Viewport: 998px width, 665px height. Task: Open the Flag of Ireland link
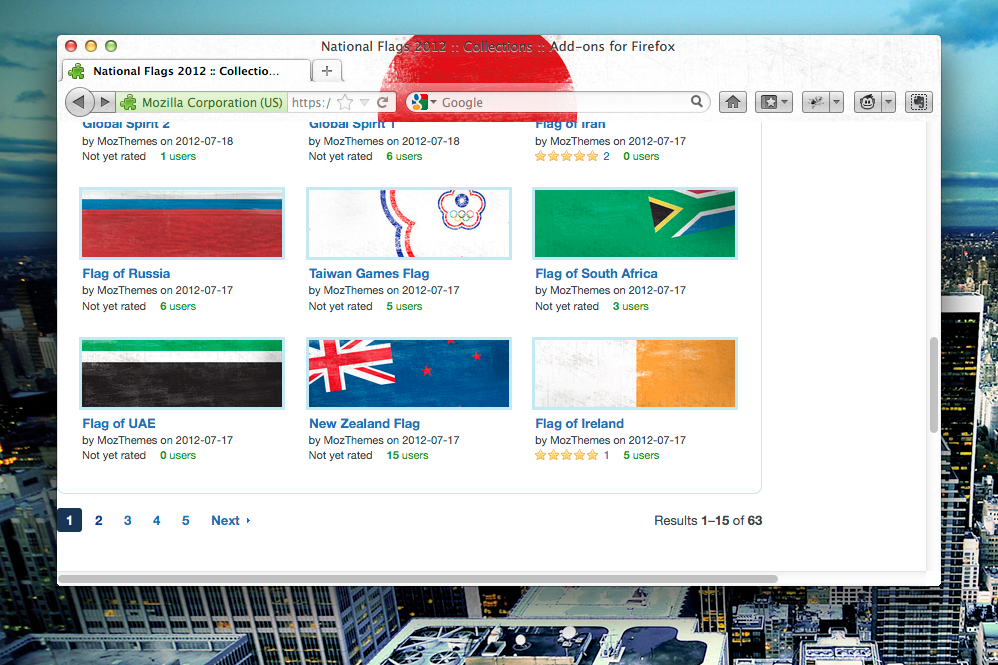click(579, 424)
